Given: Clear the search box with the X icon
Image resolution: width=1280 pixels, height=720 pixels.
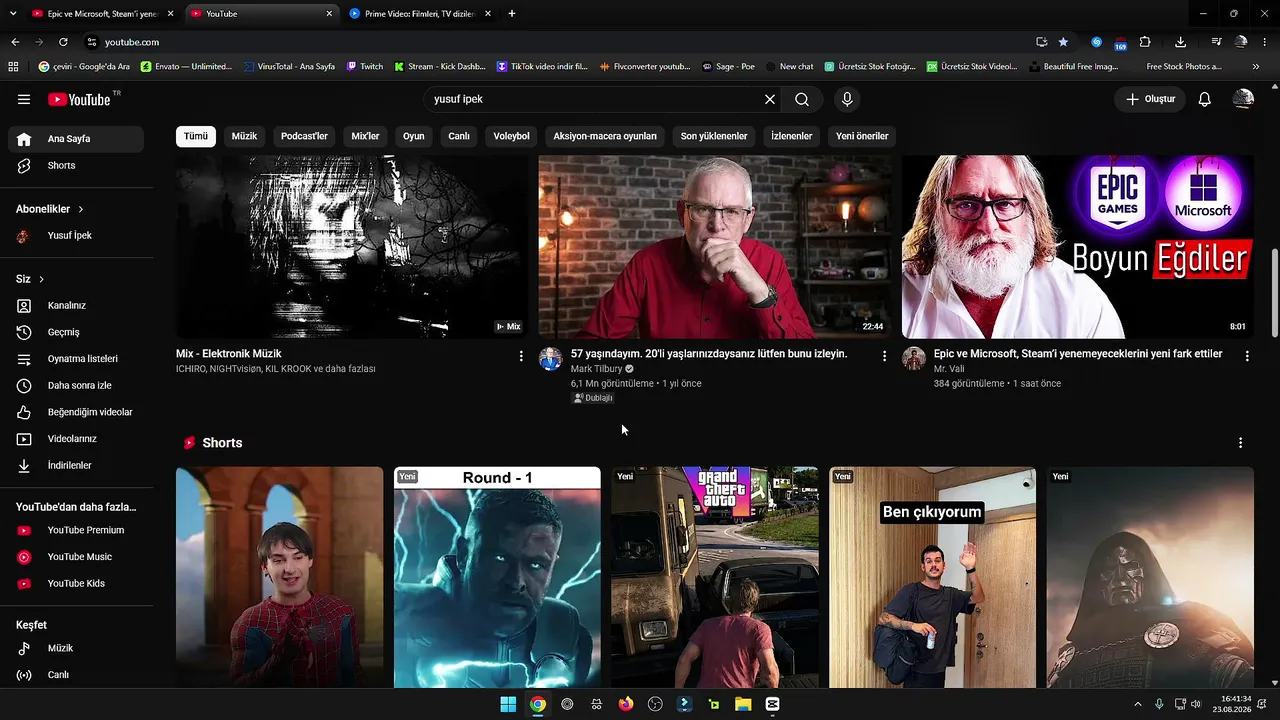Looking at the screenshot, I should coord(770,99).
